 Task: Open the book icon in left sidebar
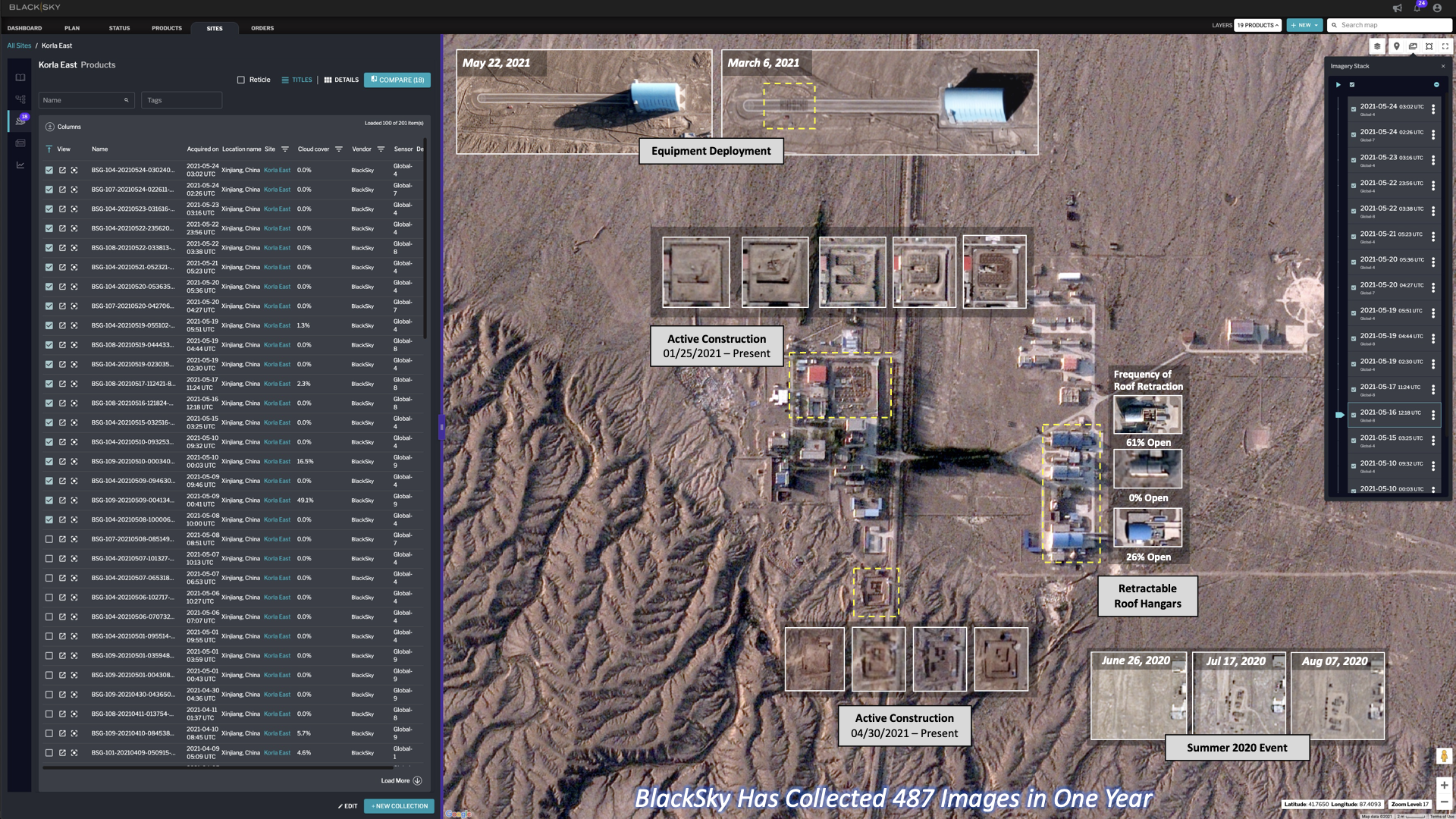pos(20,77)
